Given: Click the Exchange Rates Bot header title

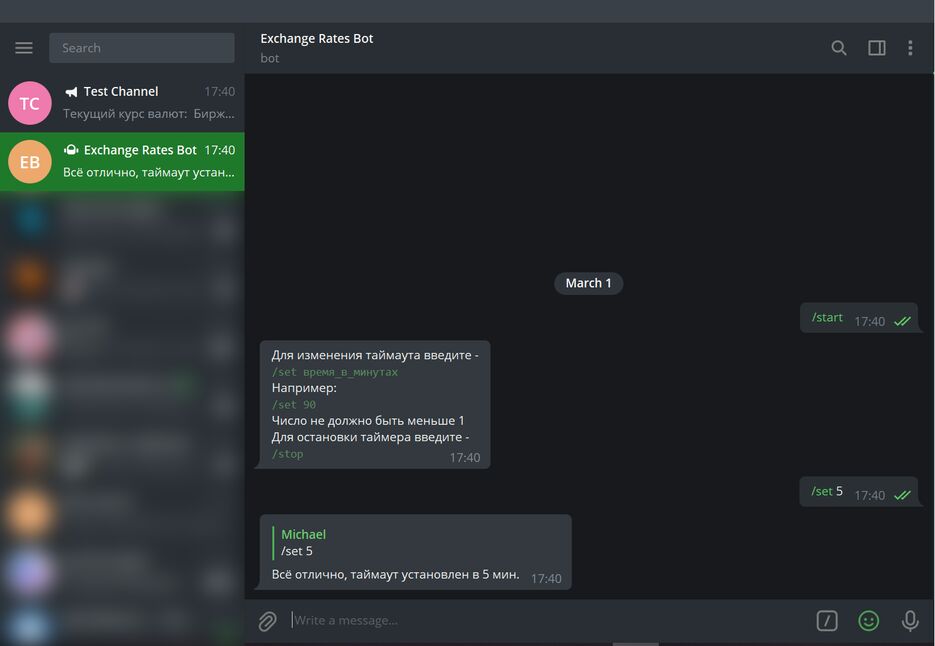Looking at the screenshot, I should (317, 39).
